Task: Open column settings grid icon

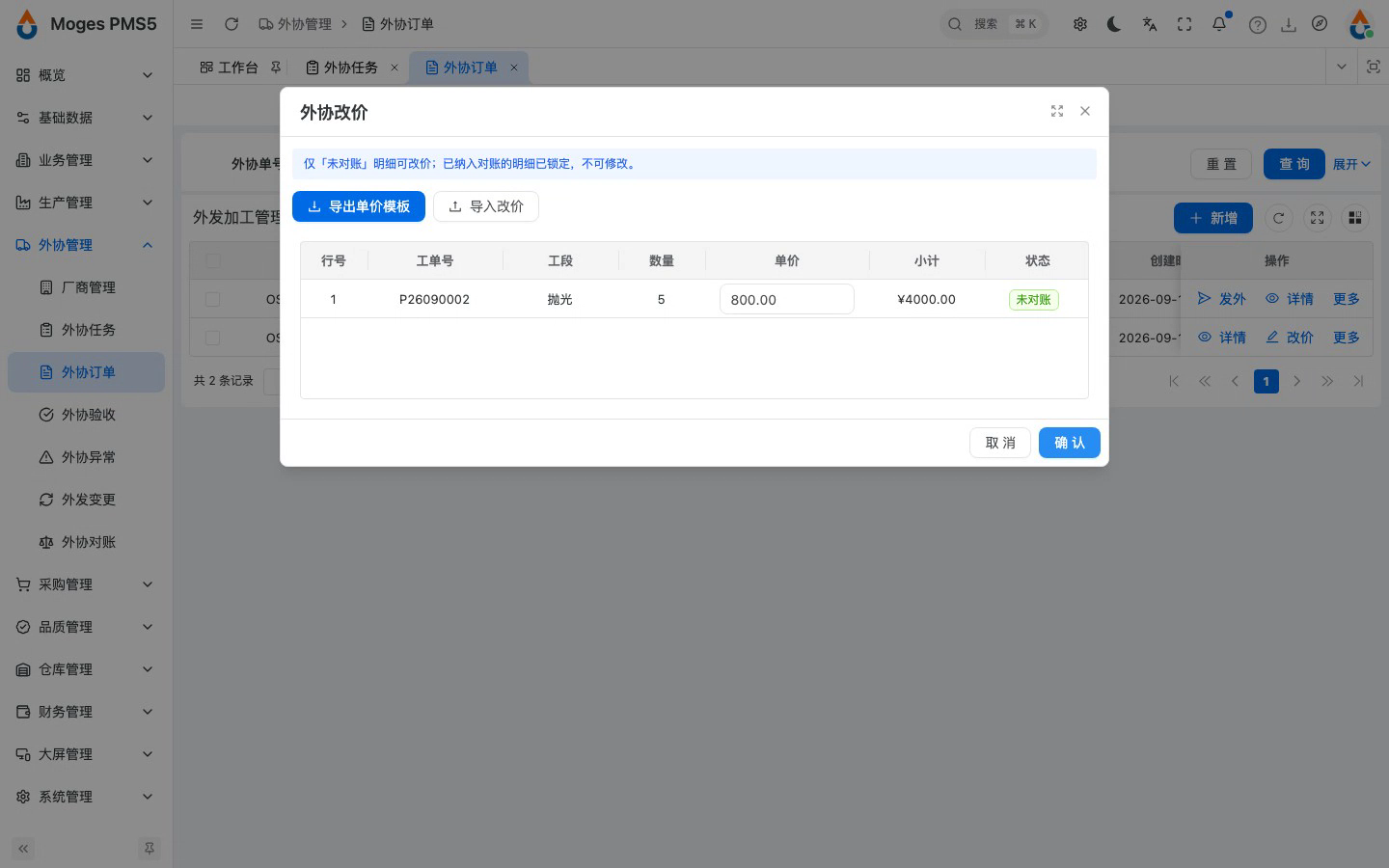Action: [x=1355, y=218]
